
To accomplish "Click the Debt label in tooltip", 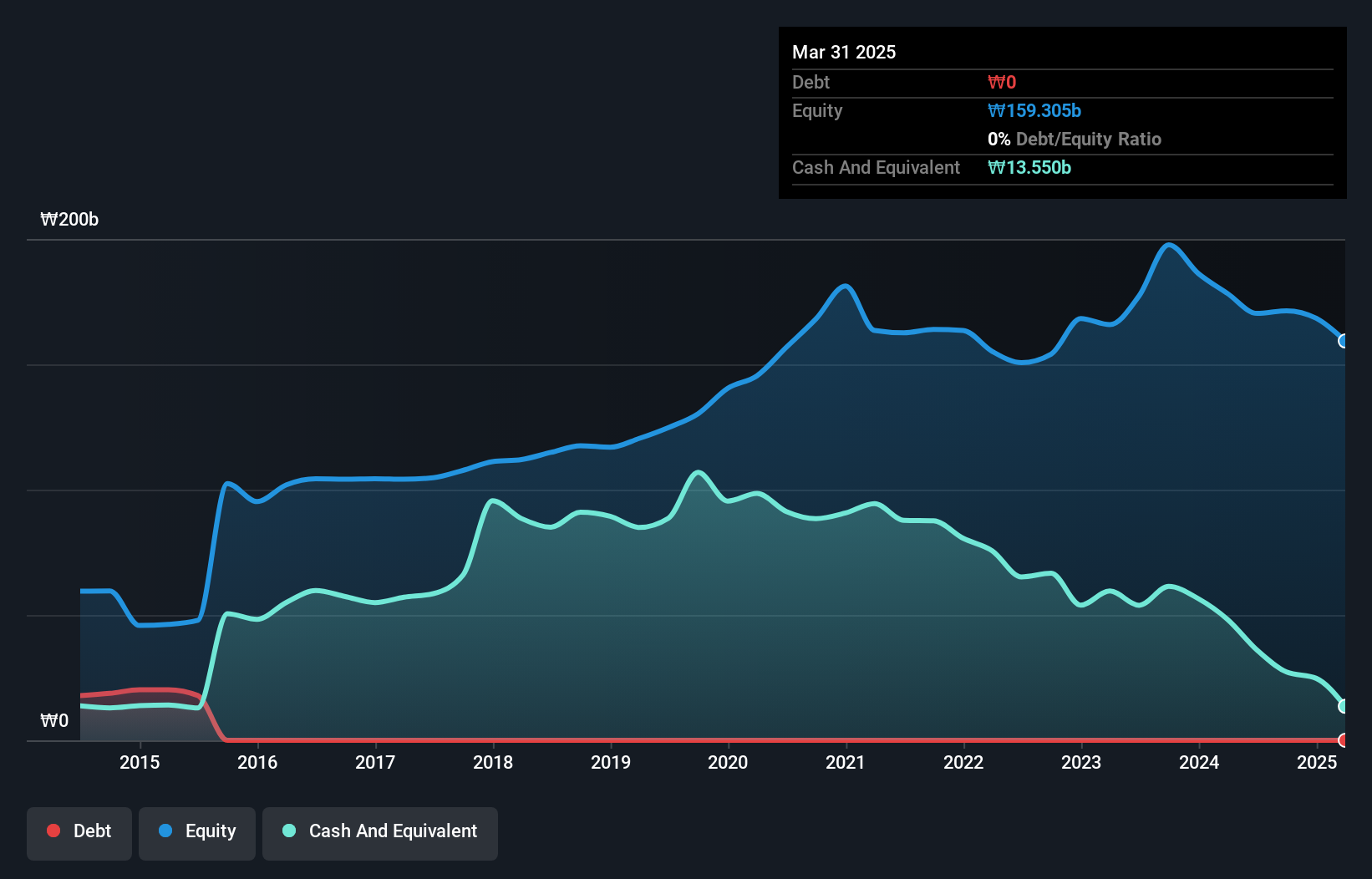I will tap(810, 82).
